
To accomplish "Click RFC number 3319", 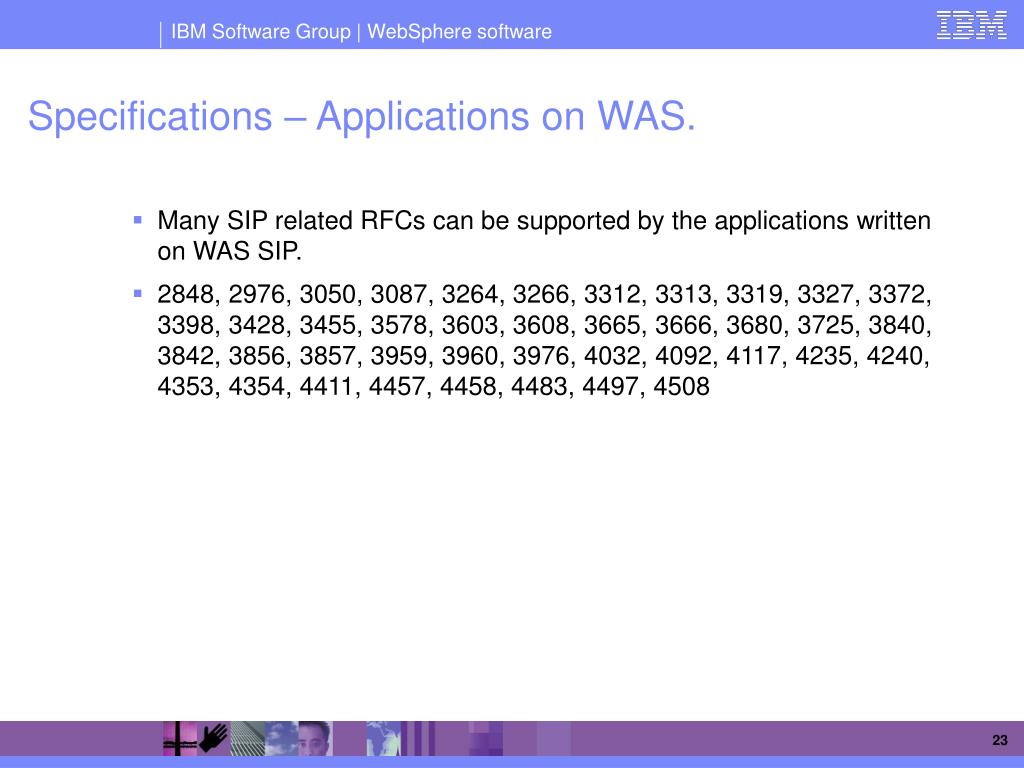I will click(x=754, y=295).
